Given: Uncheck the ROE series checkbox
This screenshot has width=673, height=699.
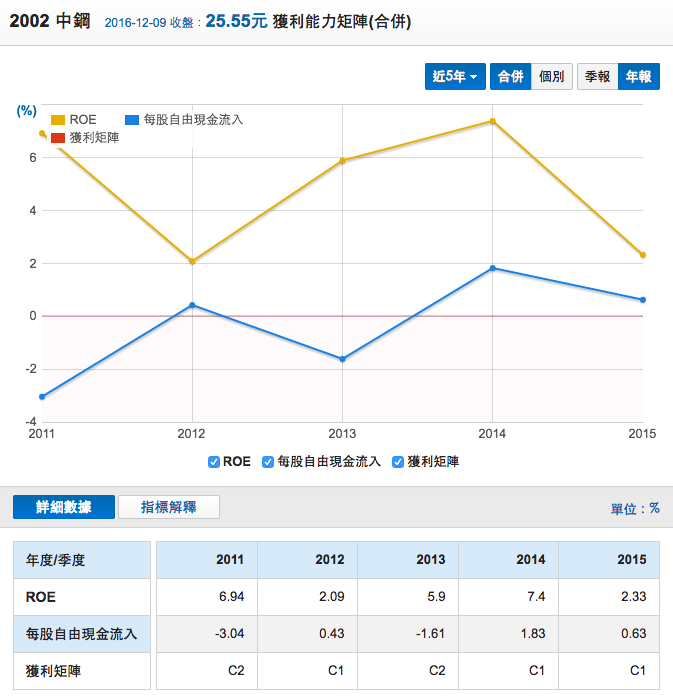Looking at the screenshot, I should (214, 462).
